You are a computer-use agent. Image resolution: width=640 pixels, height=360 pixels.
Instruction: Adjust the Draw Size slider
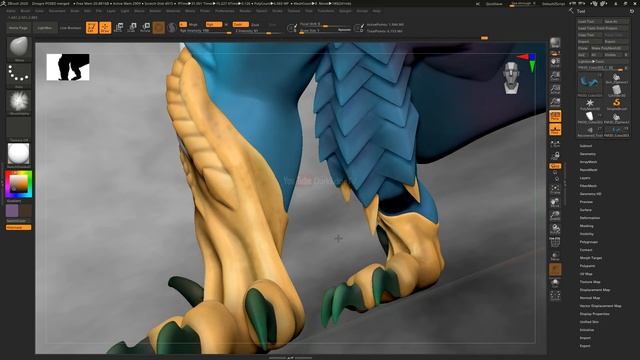tap(325, 30)
